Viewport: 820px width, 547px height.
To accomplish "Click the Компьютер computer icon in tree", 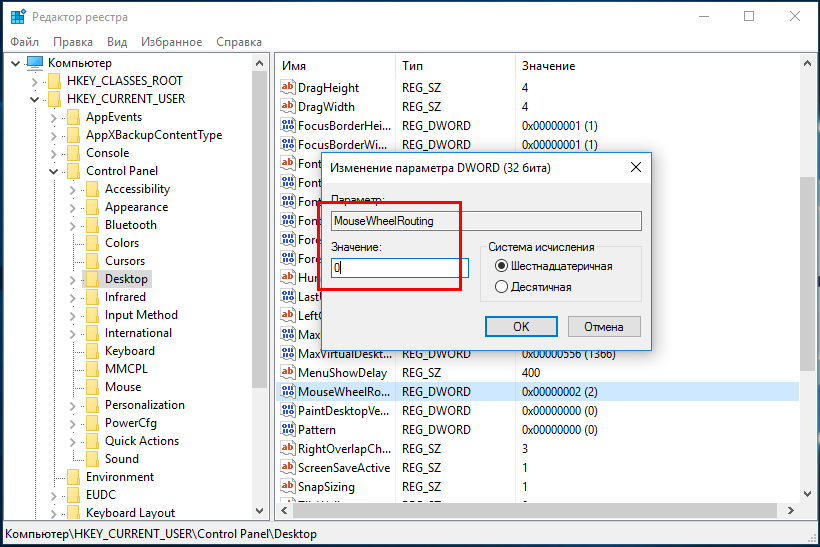I will pyautogui.click(x=35, y=63).
